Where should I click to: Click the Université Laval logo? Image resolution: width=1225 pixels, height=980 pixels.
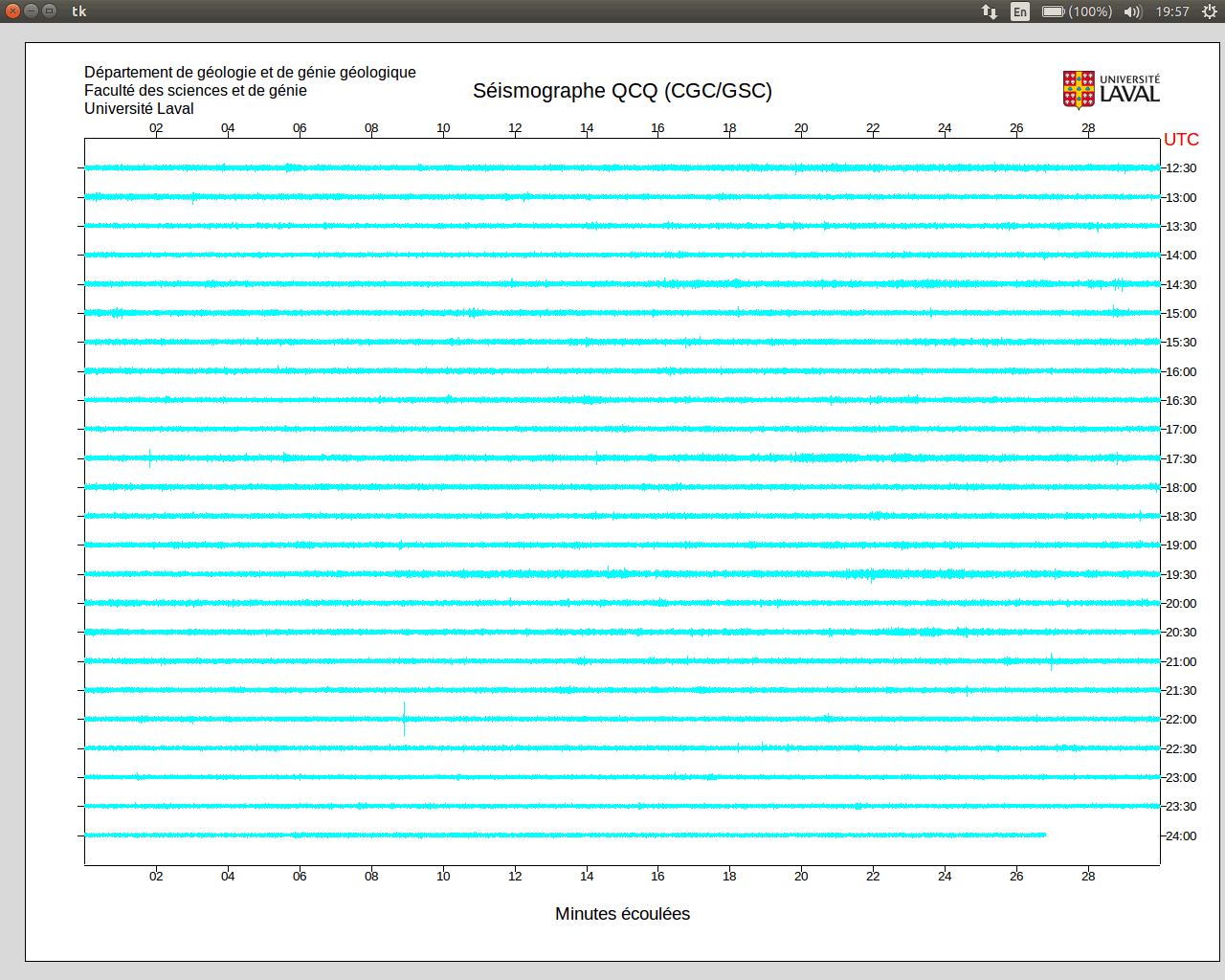click(1111, 90)
